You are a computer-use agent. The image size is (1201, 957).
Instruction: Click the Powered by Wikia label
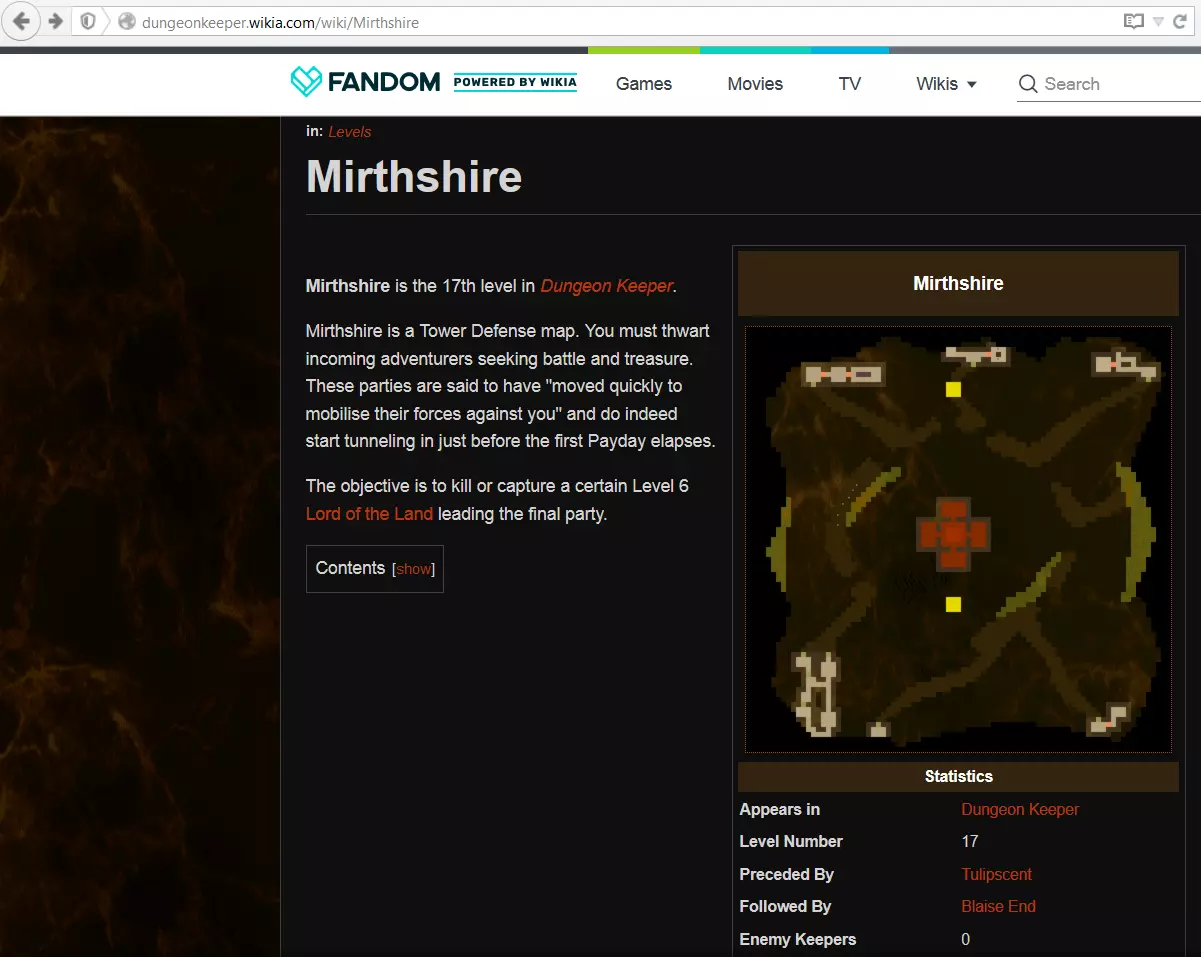click(x=515, y=82)
